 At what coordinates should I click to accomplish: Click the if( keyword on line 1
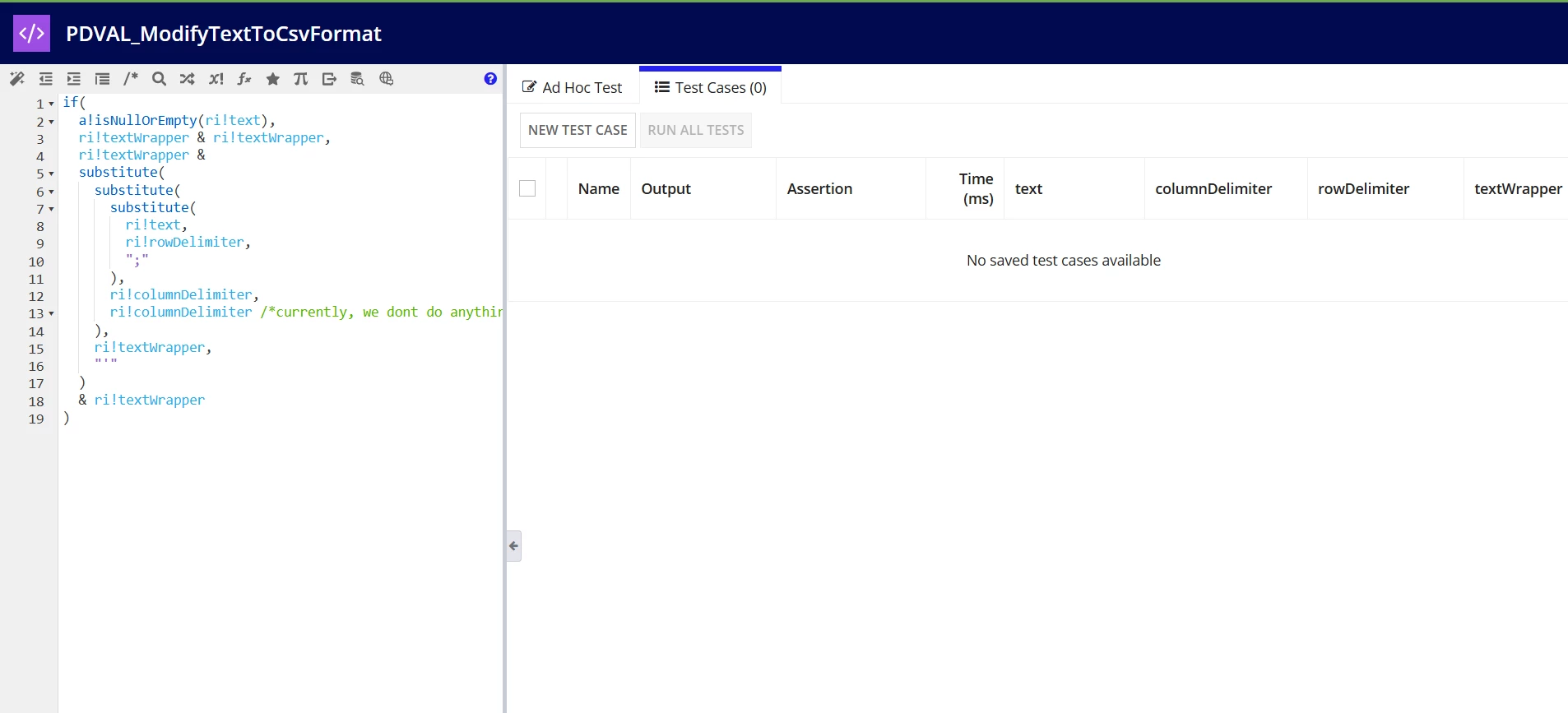coord(75,102)
